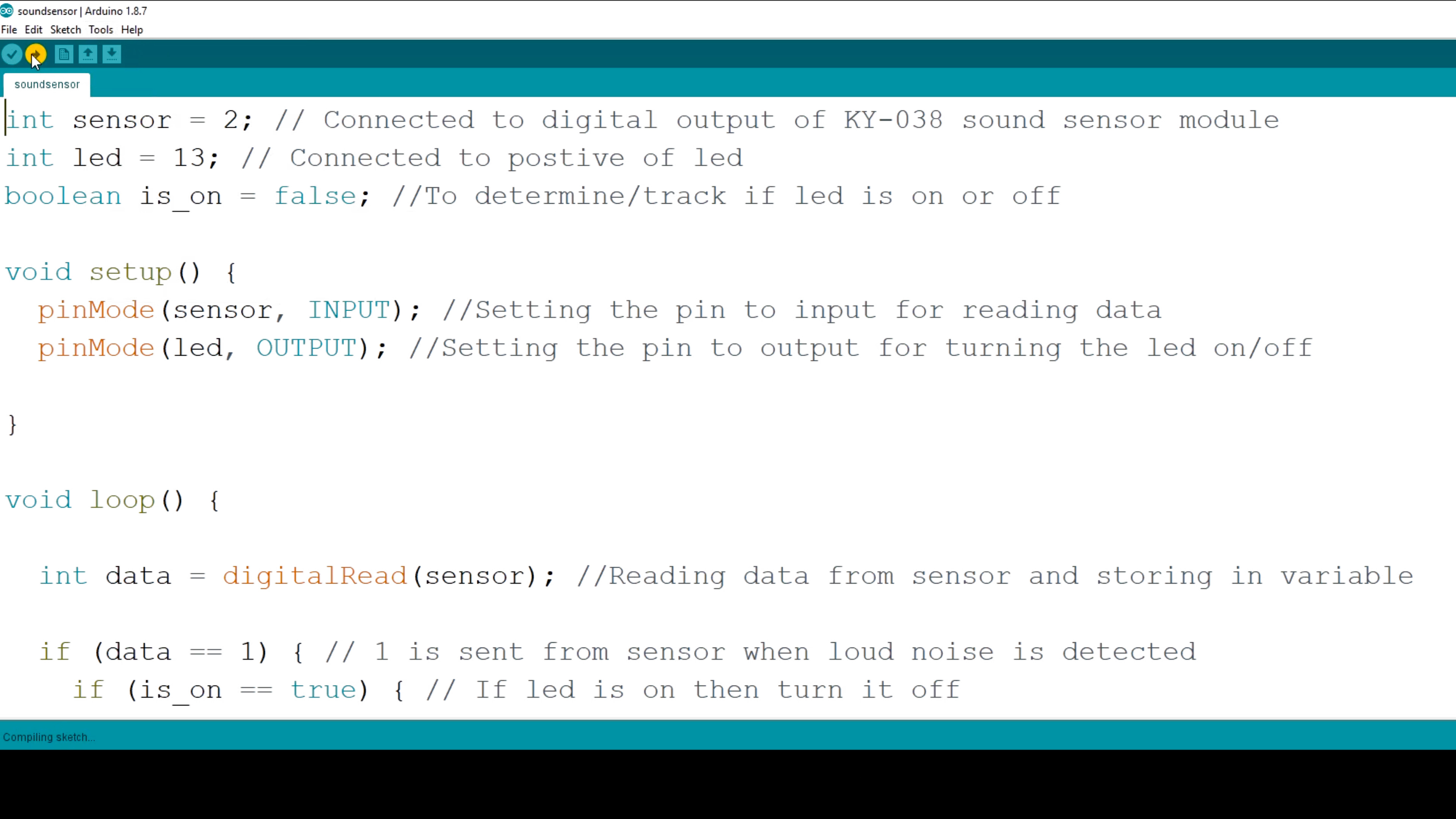1456x819 pixels.
Task: Open the File menu
Action: click(9, 29)
